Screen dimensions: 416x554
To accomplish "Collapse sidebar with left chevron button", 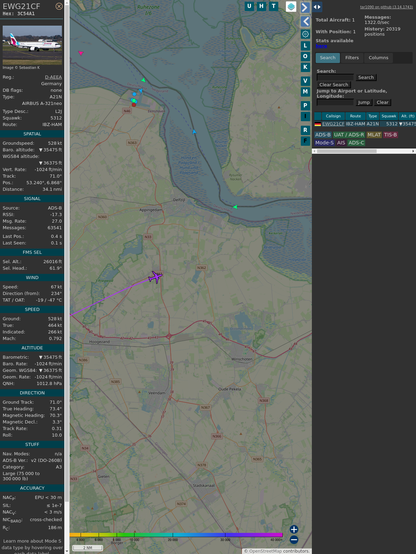I will pyautogui.click(x=305, y=21).
